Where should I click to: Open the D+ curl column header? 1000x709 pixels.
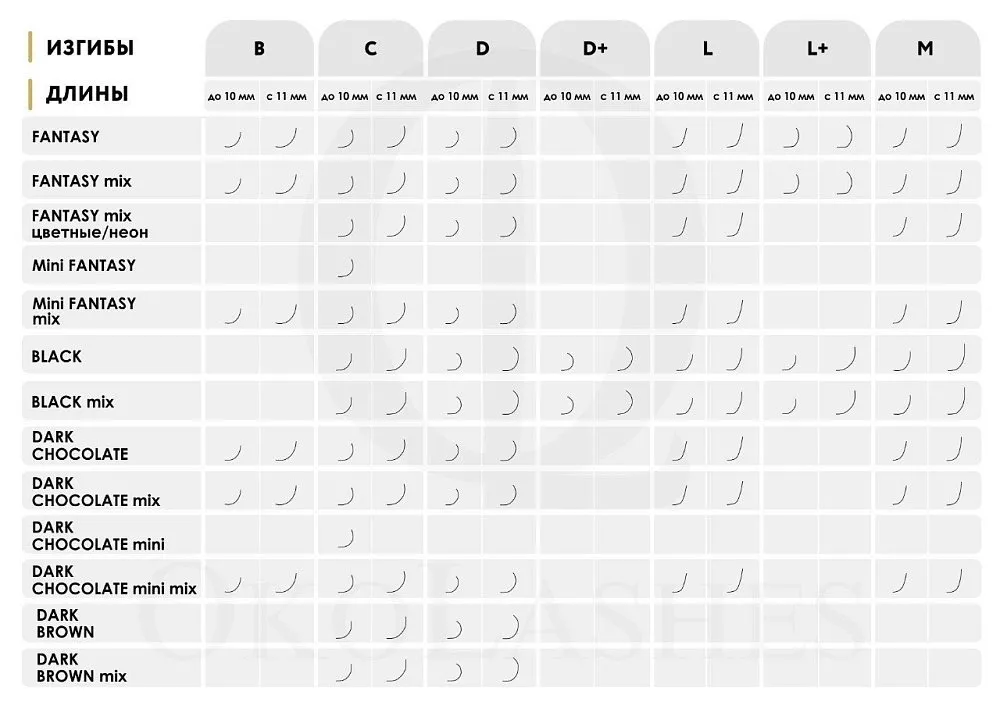coord(595,48)
